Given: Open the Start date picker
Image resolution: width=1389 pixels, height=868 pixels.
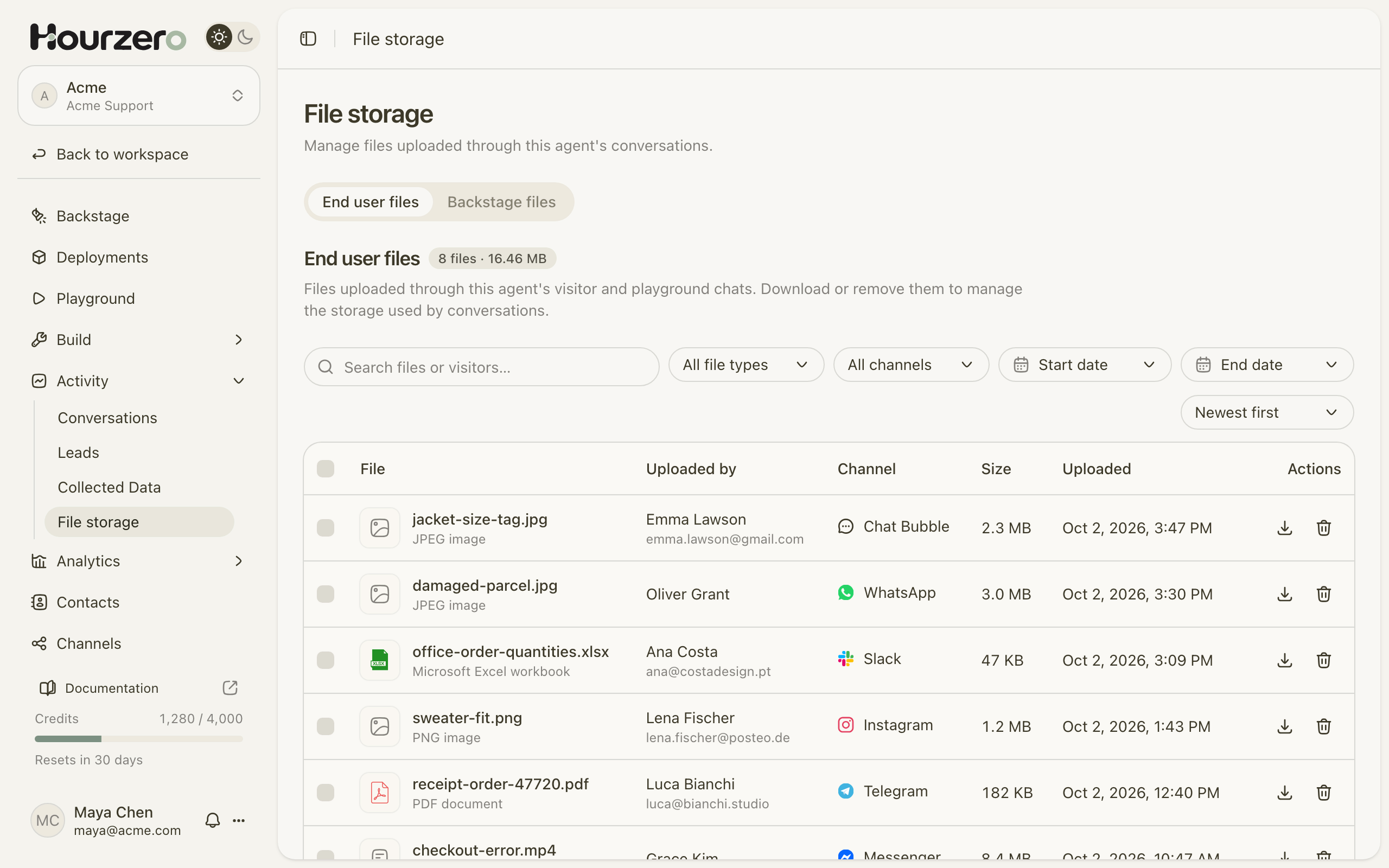Looking at the screenshot, I should pos(1085,365).
